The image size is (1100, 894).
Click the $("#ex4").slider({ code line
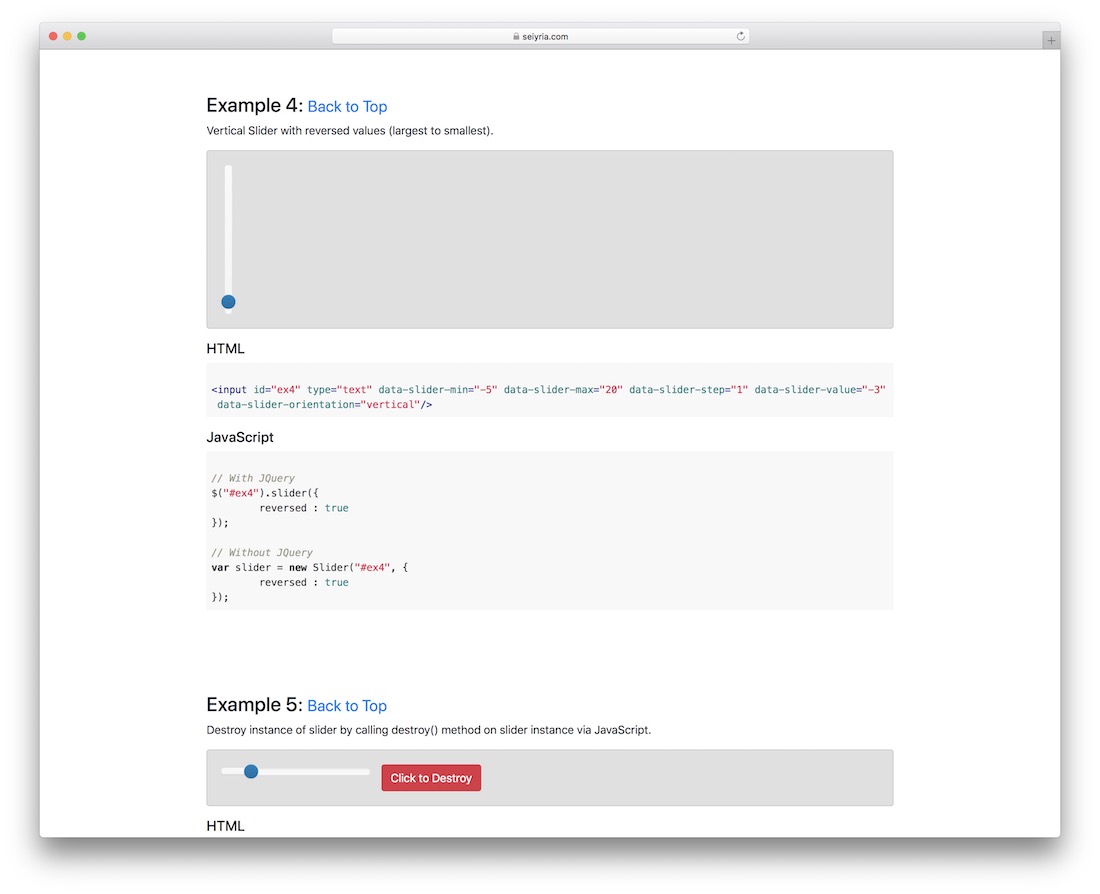(265, 493)
